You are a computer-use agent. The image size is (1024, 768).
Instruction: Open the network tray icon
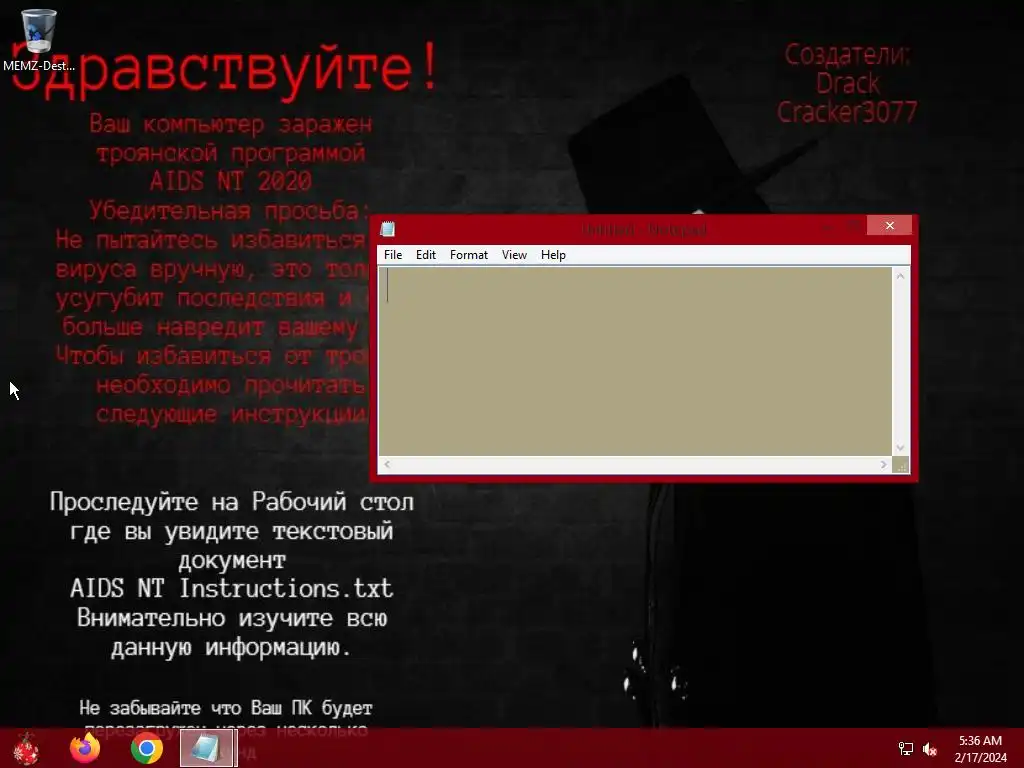click(906, 749)
